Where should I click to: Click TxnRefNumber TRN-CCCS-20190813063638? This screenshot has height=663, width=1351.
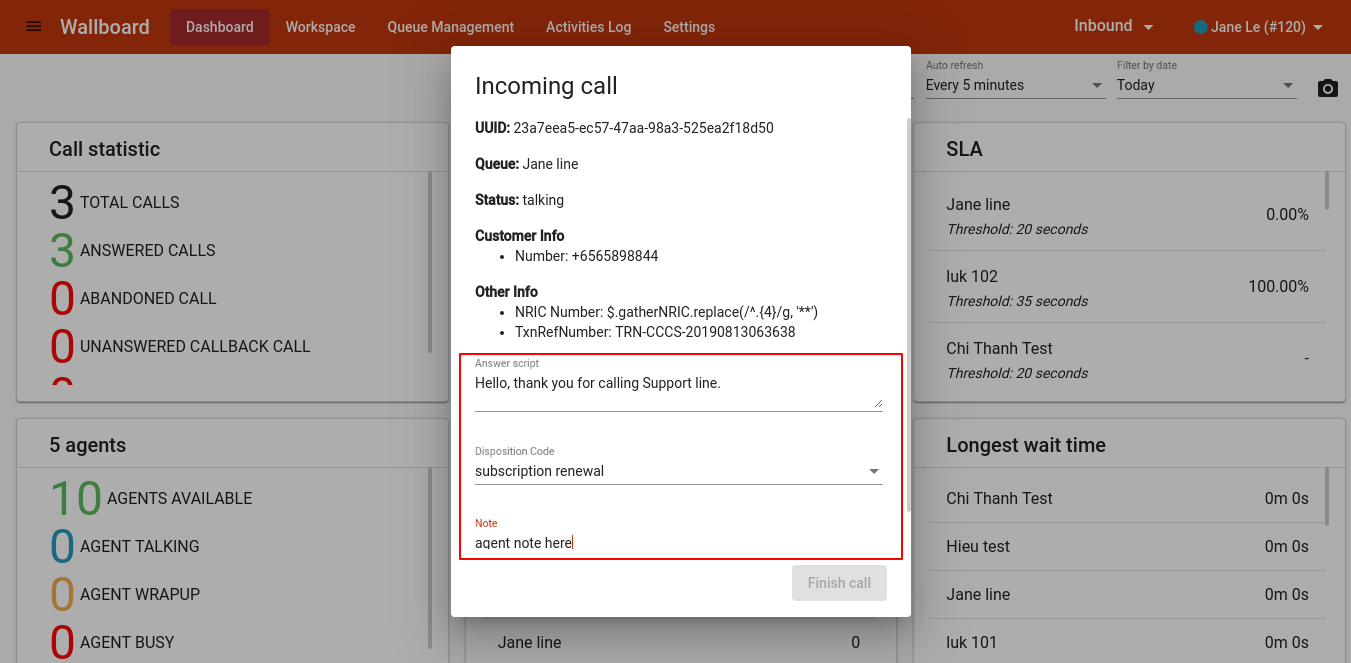(655, 332)
